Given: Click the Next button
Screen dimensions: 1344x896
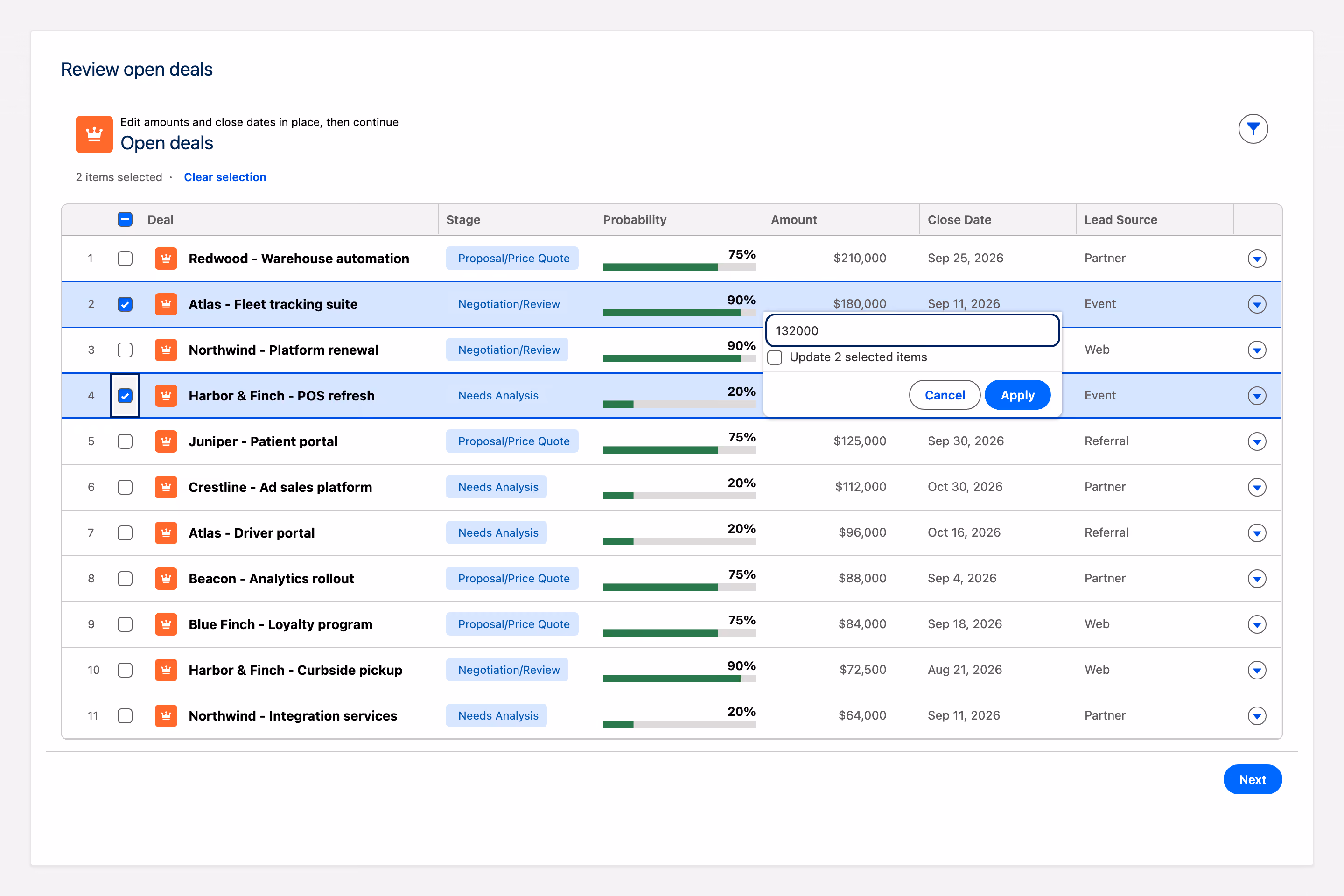Looking at the screenshot, I should 1252,779.
